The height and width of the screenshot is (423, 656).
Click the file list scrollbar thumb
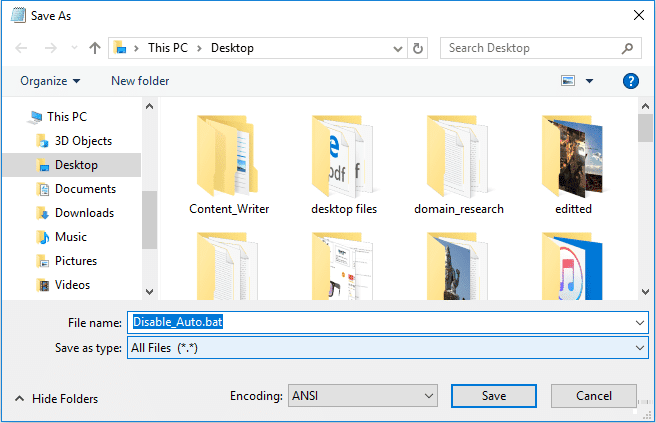click(x=645, y=128)
